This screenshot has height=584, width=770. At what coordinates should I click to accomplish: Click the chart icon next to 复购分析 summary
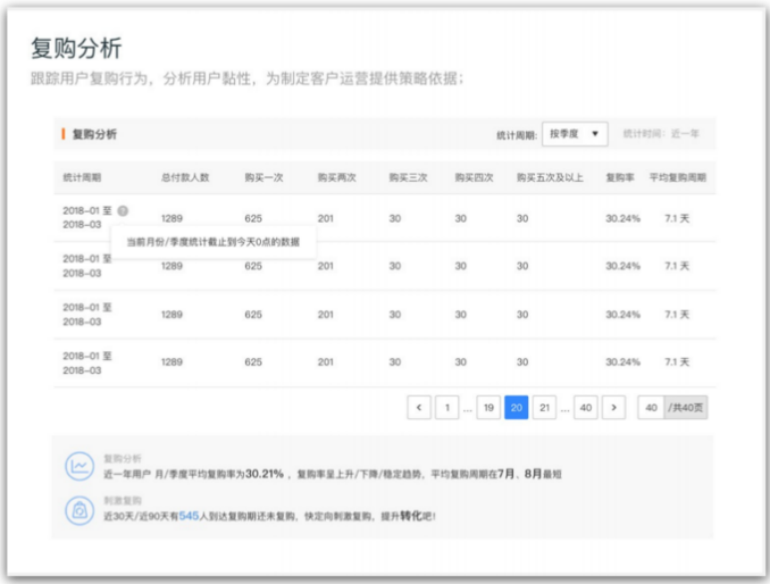80,466
